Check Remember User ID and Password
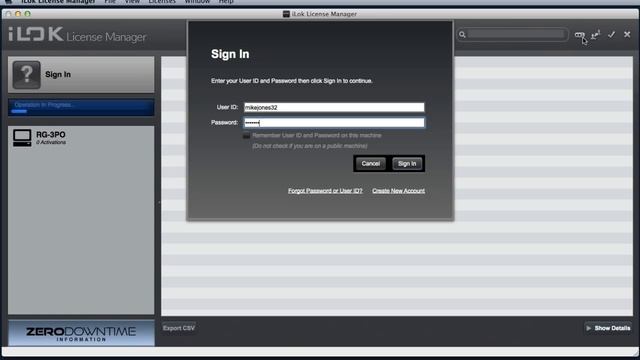The image size is (640, 360). coord(247,136)
